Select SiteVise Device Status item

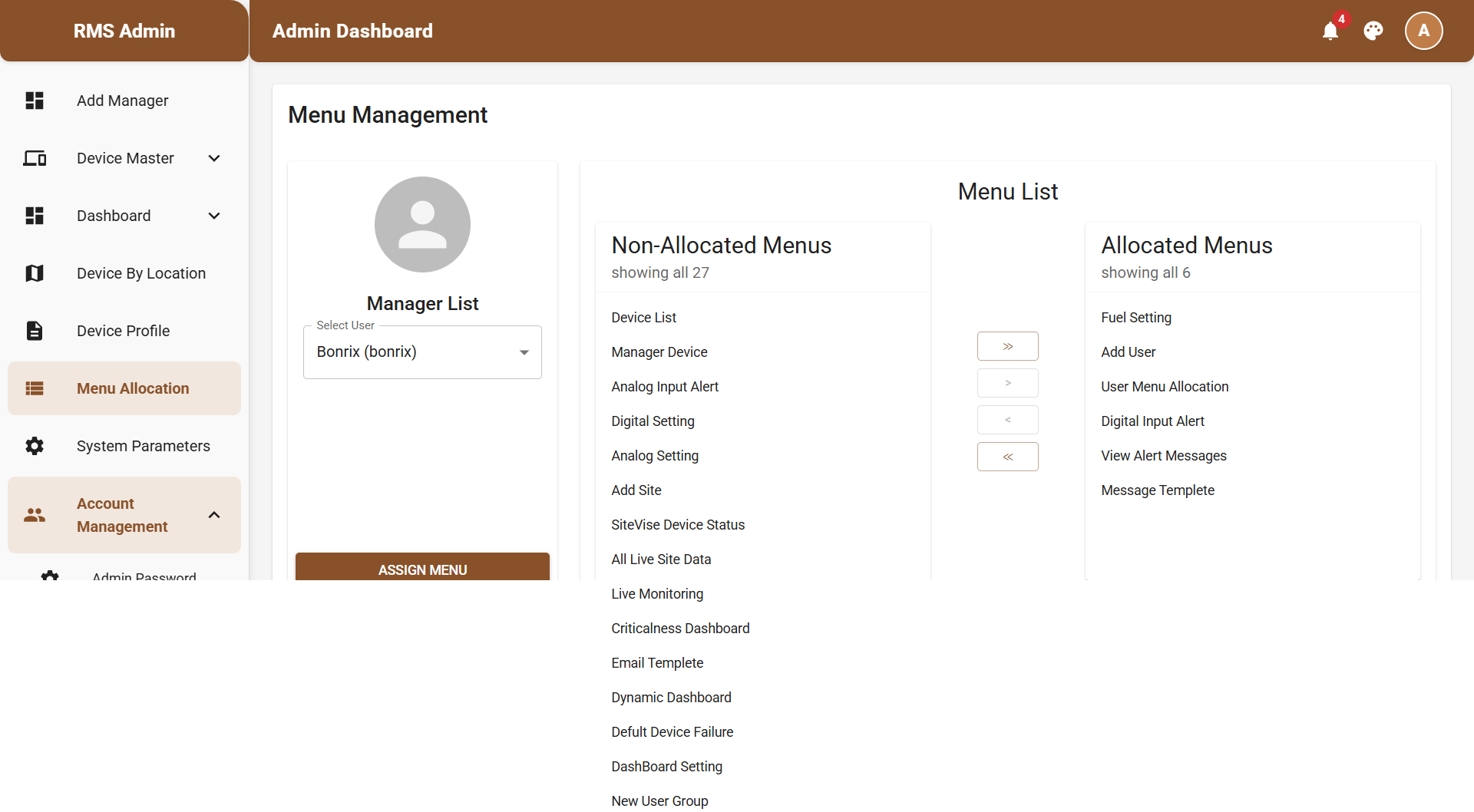coord(678,525)
